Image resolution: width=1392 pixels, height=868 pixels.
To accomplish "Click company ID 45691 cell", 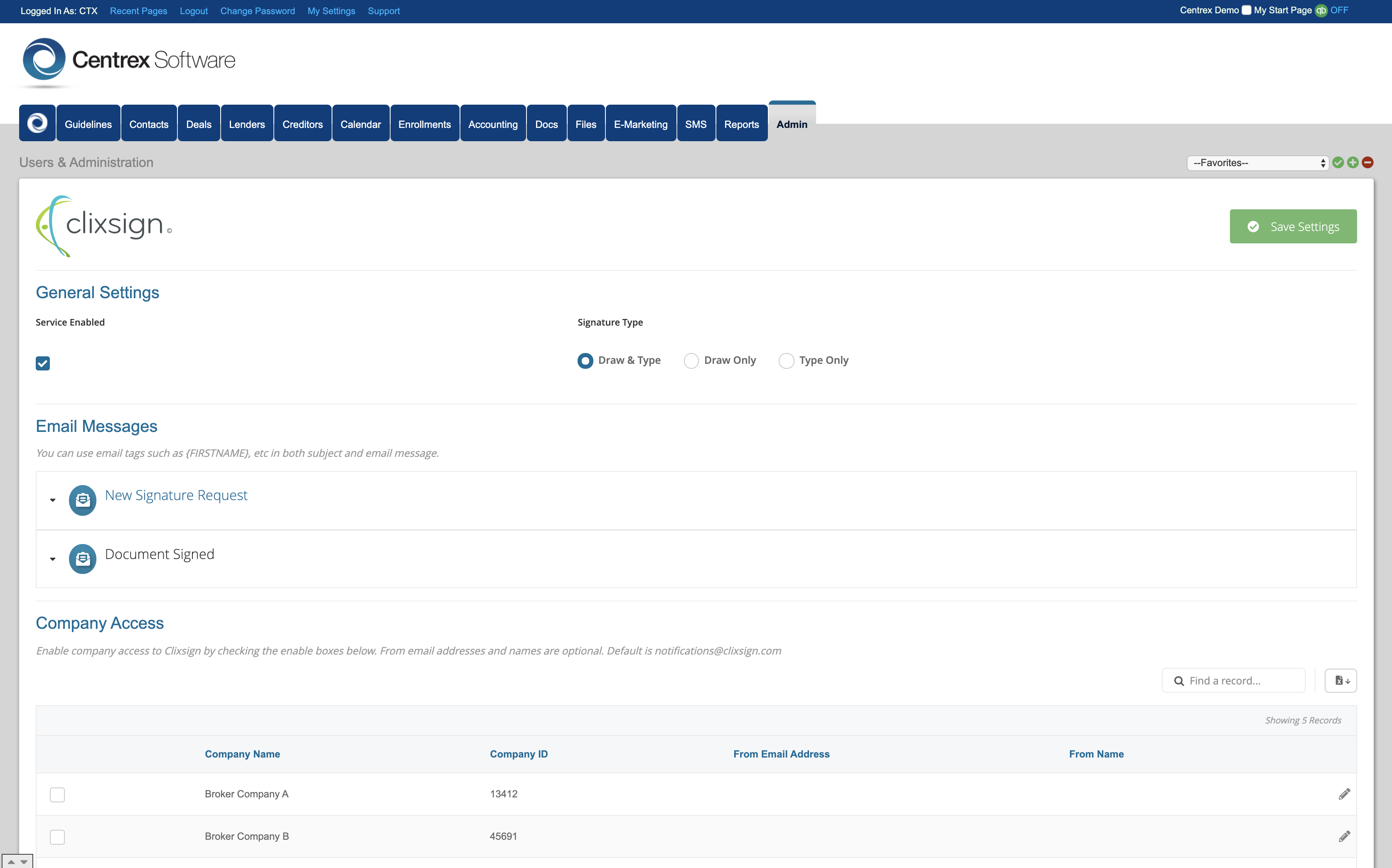I will [504, 836].
